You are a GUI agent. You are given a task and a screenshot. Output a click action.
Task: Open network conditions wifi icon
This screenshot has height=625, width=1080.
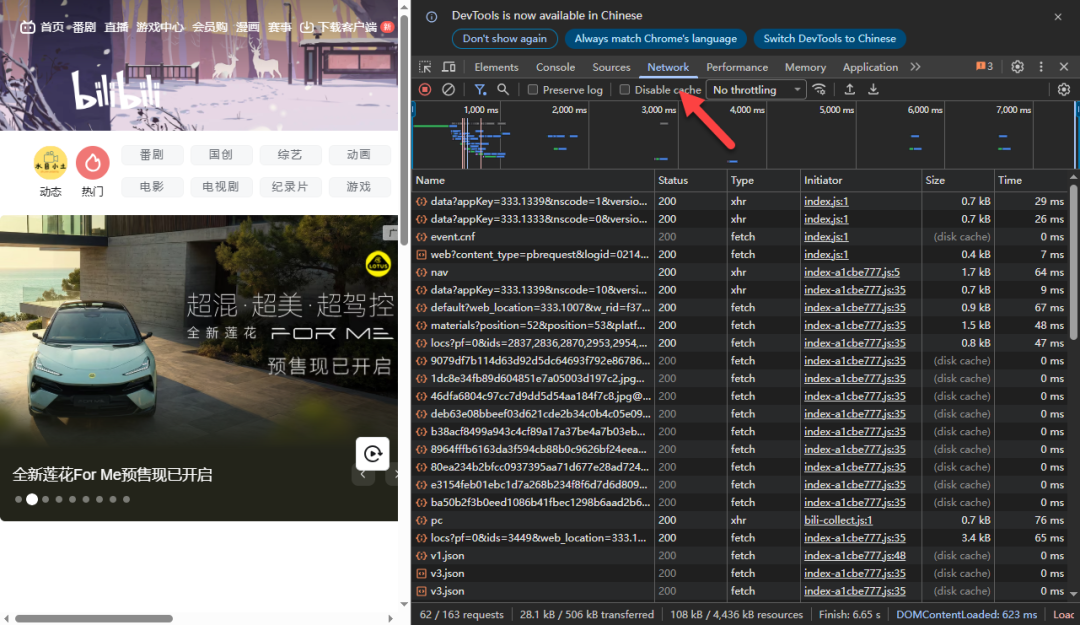[x=820, y=90]
